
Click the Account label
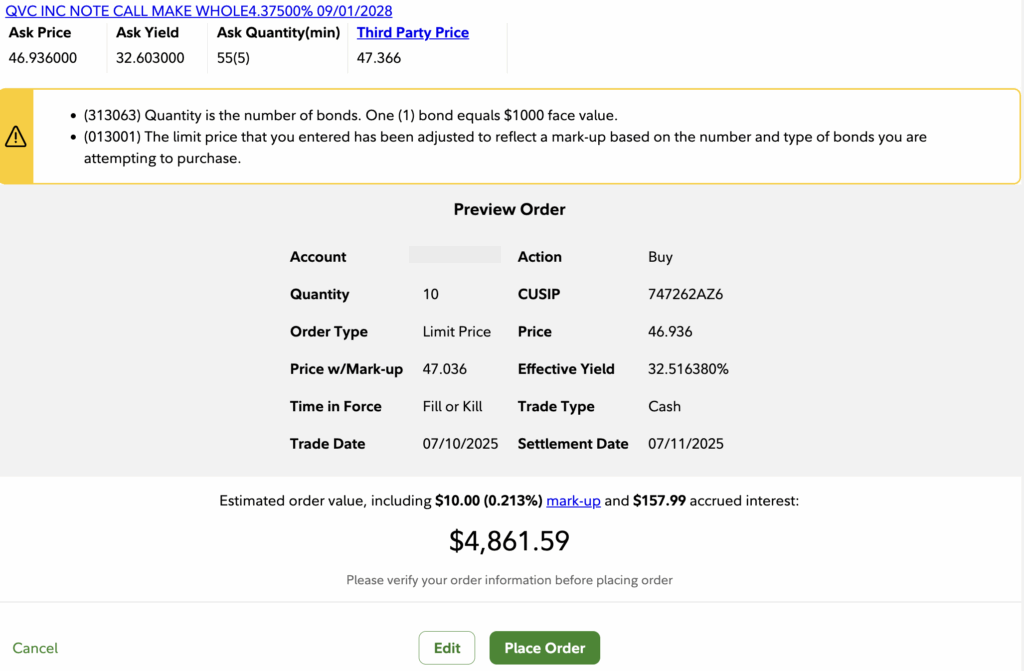tap(318, 257)
